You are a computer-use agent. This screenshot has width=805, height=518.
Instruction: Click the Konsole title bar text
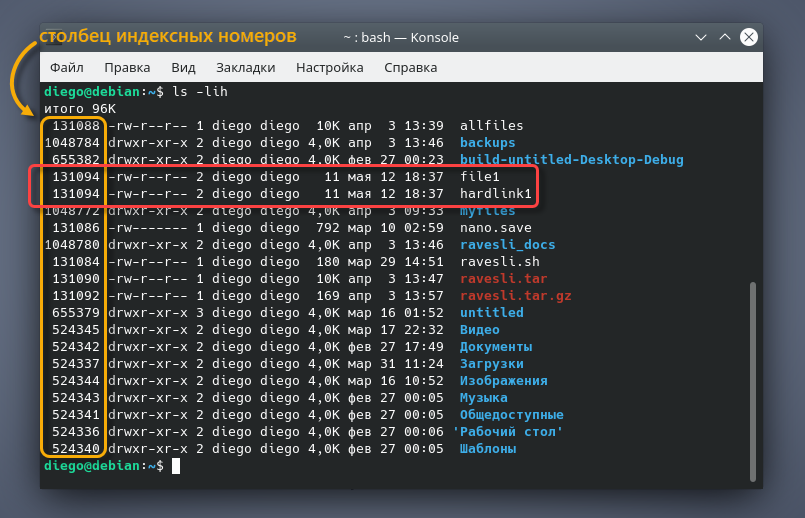(400, 38)
